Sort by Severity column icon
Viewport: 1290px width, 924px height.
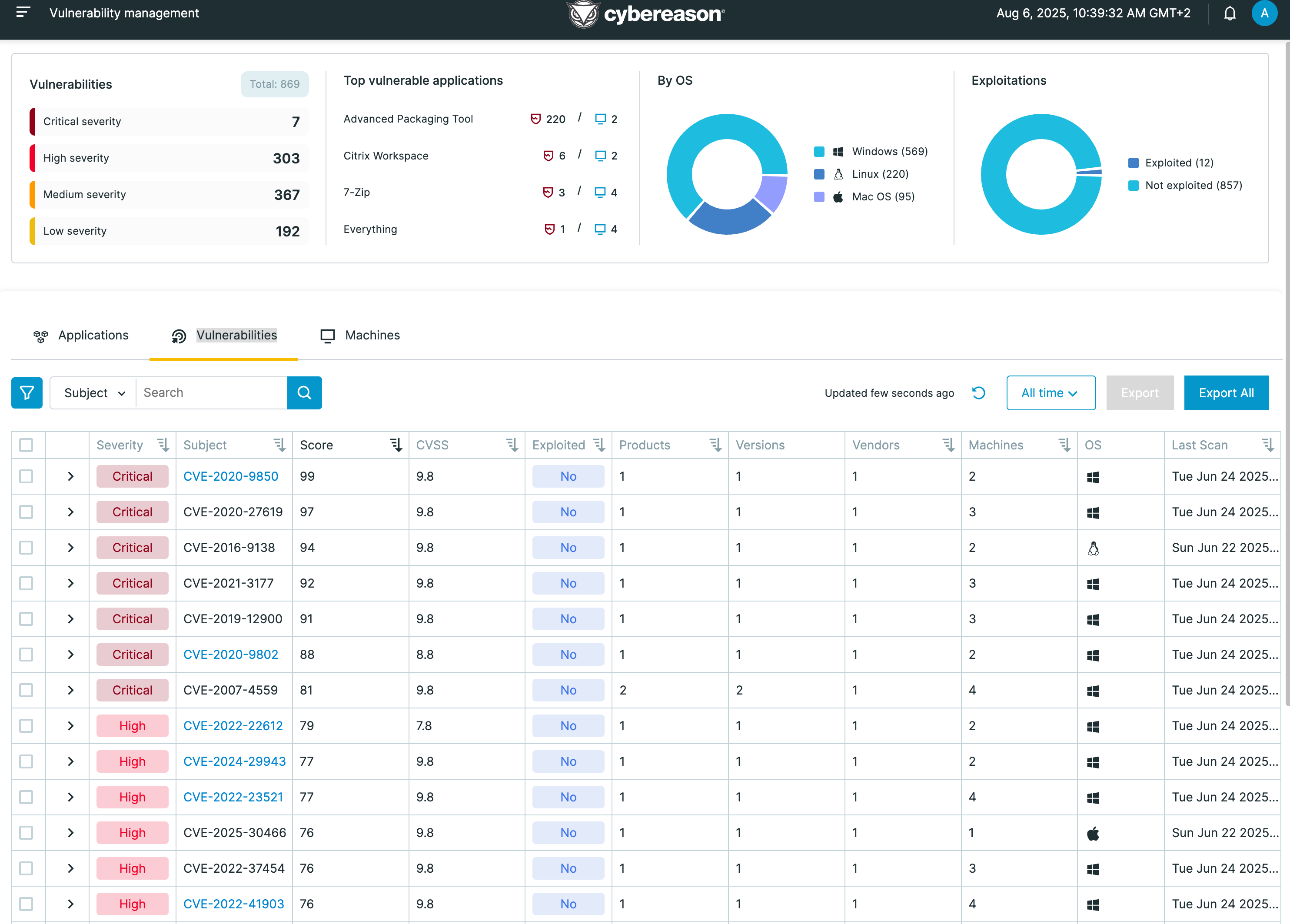click(x=163, y=445)
